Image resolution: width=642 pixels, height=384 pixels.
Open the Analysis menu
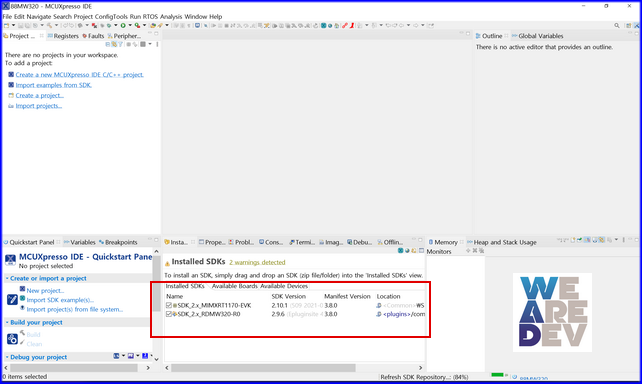pyautogui.click(x=171, y=16)
